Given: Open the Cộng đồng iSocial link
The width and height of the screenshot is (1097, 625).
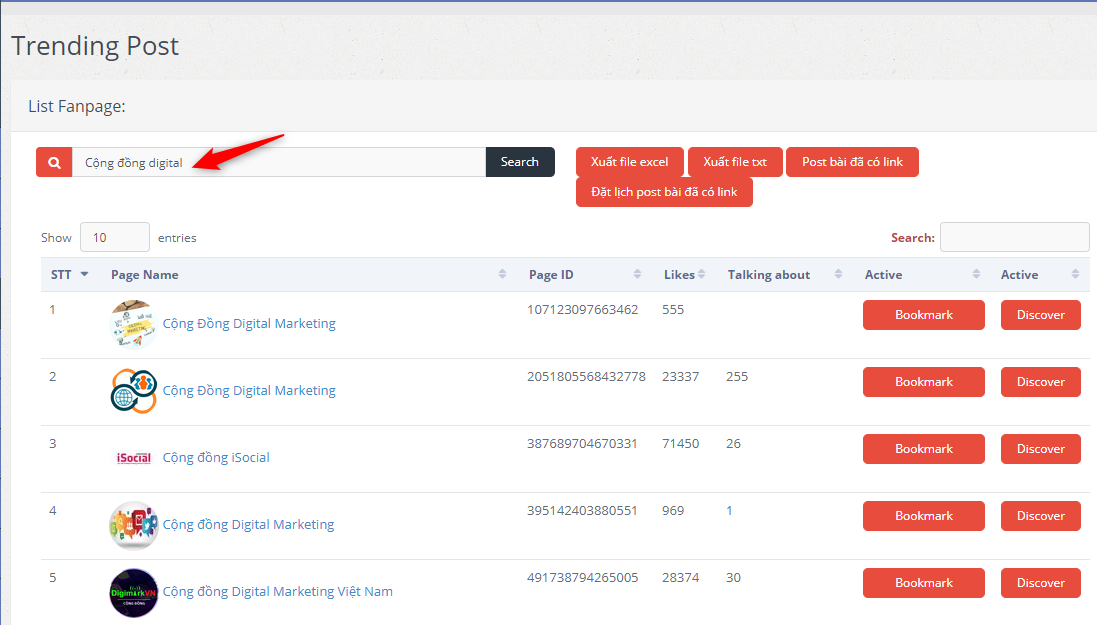Looking at the screenshot, I should pyautogui.click(x=216, y=458).
